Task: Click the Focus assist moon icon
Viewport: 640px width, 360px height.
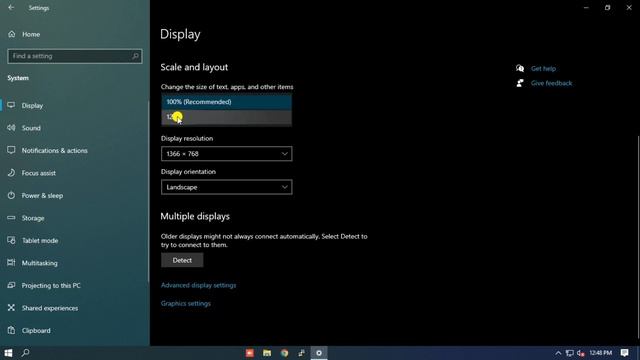Action: pyautogui.click(x=11, y=173)
